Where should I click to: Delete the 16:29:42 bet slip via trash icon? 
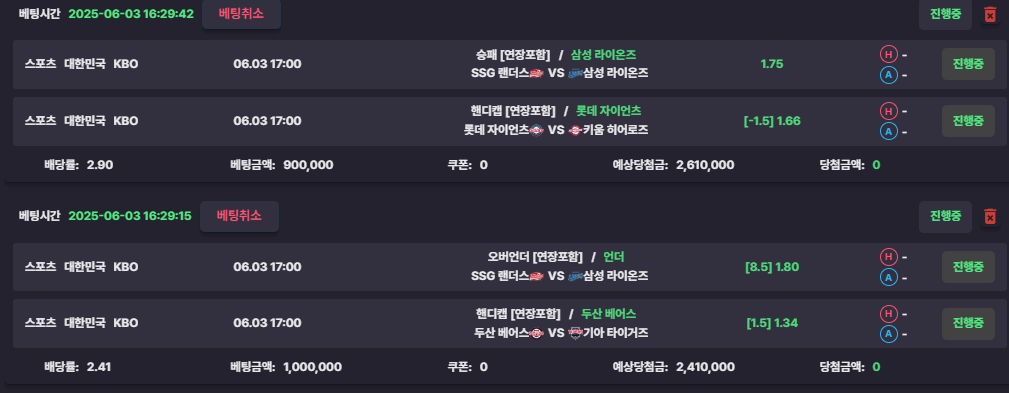click(x=990, y=14)
